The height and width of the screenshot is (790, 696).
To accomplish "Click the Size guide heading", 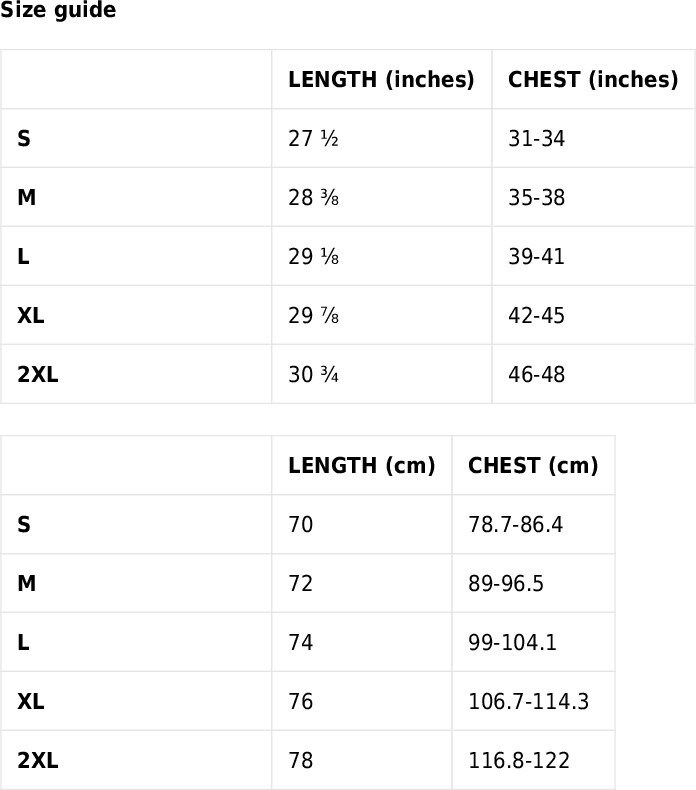I will [58, 10].
